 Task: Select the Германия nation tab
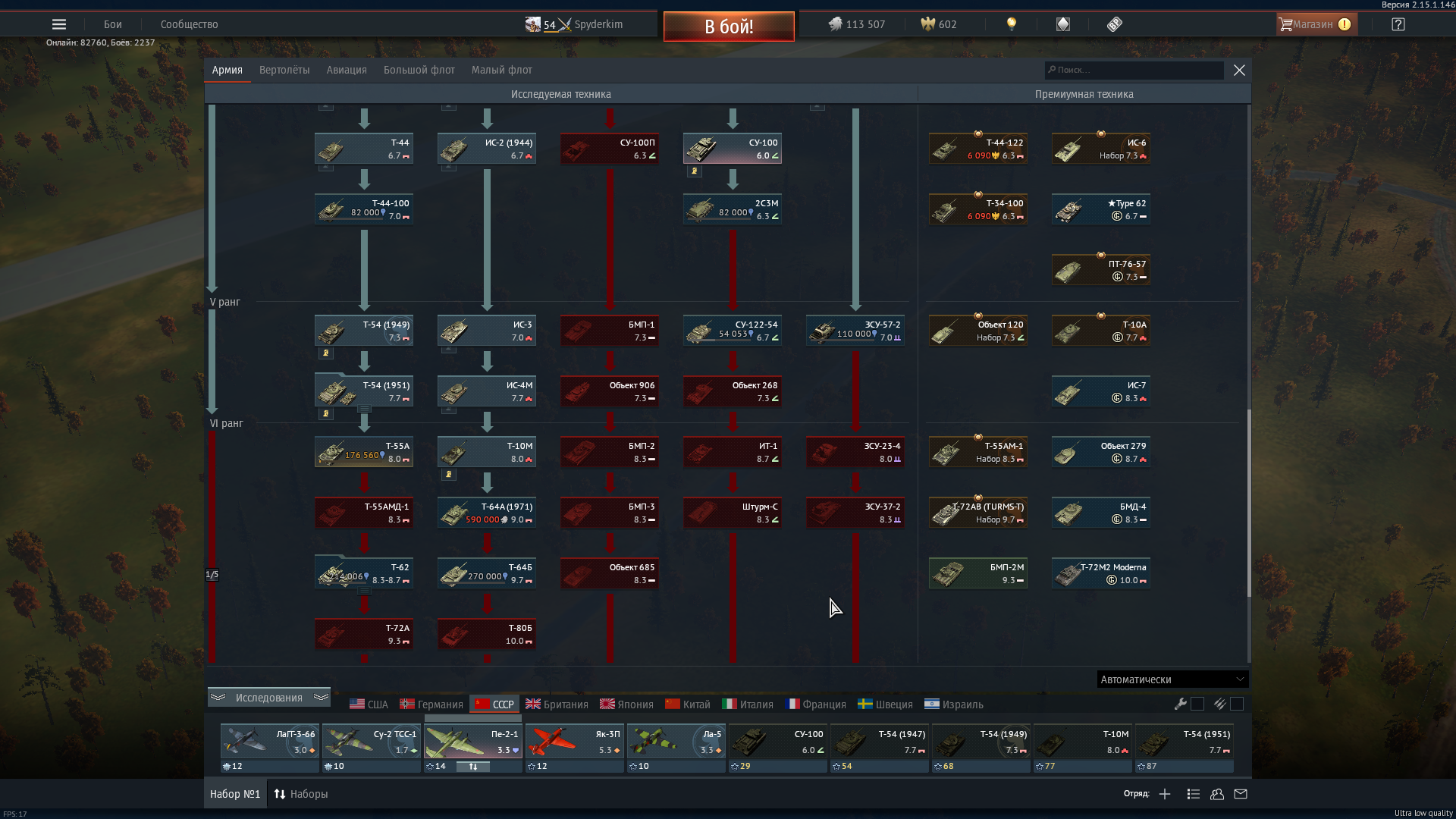coord(431,704)
